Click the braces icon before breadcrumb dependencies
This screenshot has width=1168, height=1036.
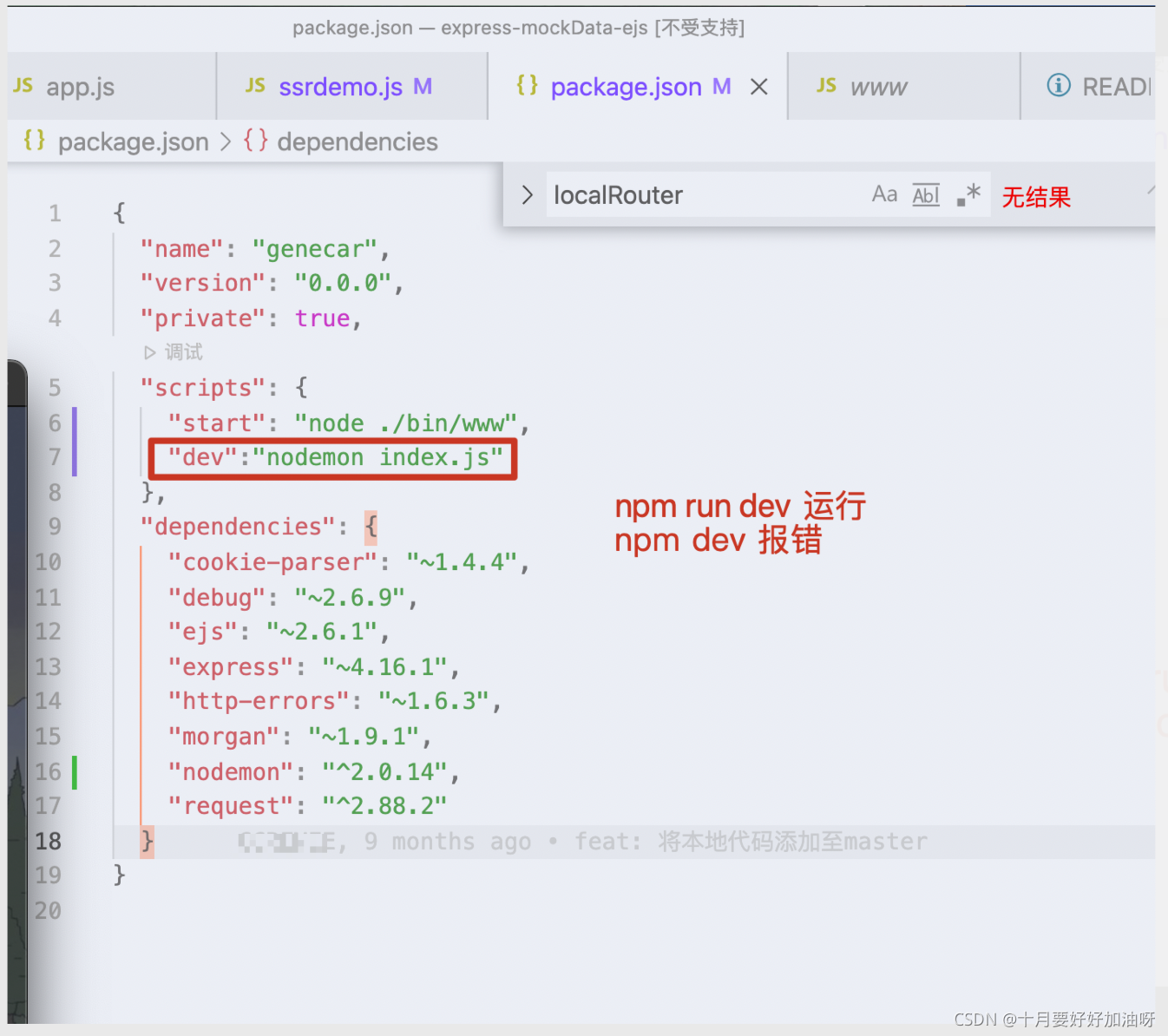pos(256,141)
